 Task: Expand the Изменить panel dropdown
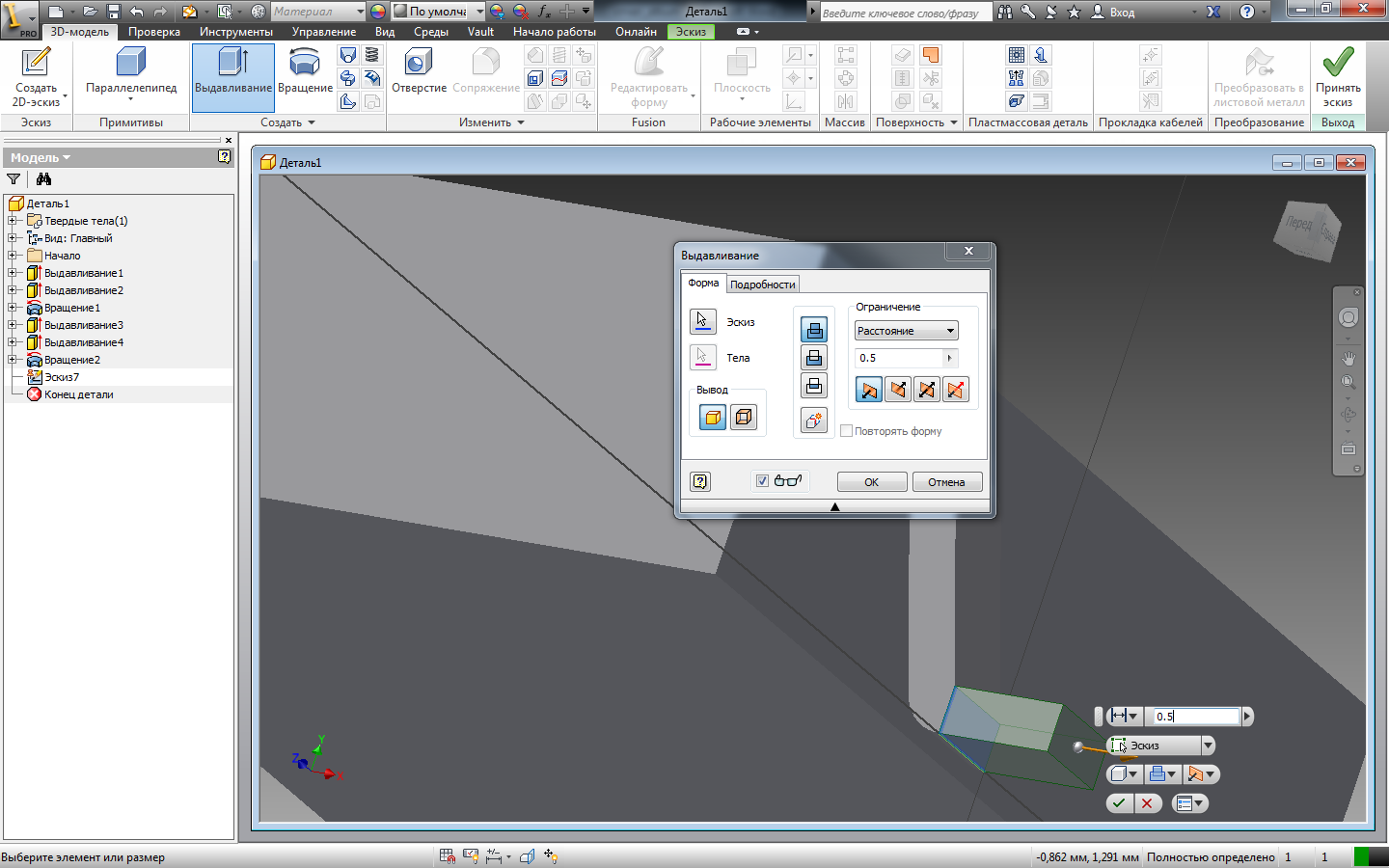492,122
